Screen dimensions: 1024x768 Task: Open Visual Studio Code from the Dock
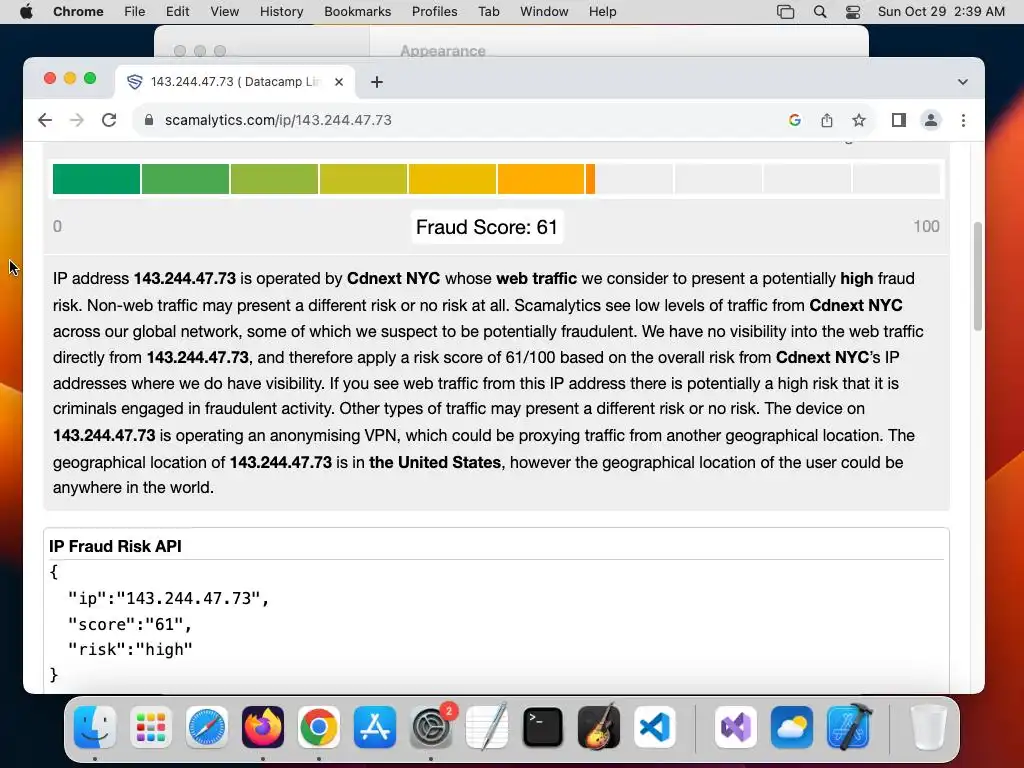tap(654, 727)
